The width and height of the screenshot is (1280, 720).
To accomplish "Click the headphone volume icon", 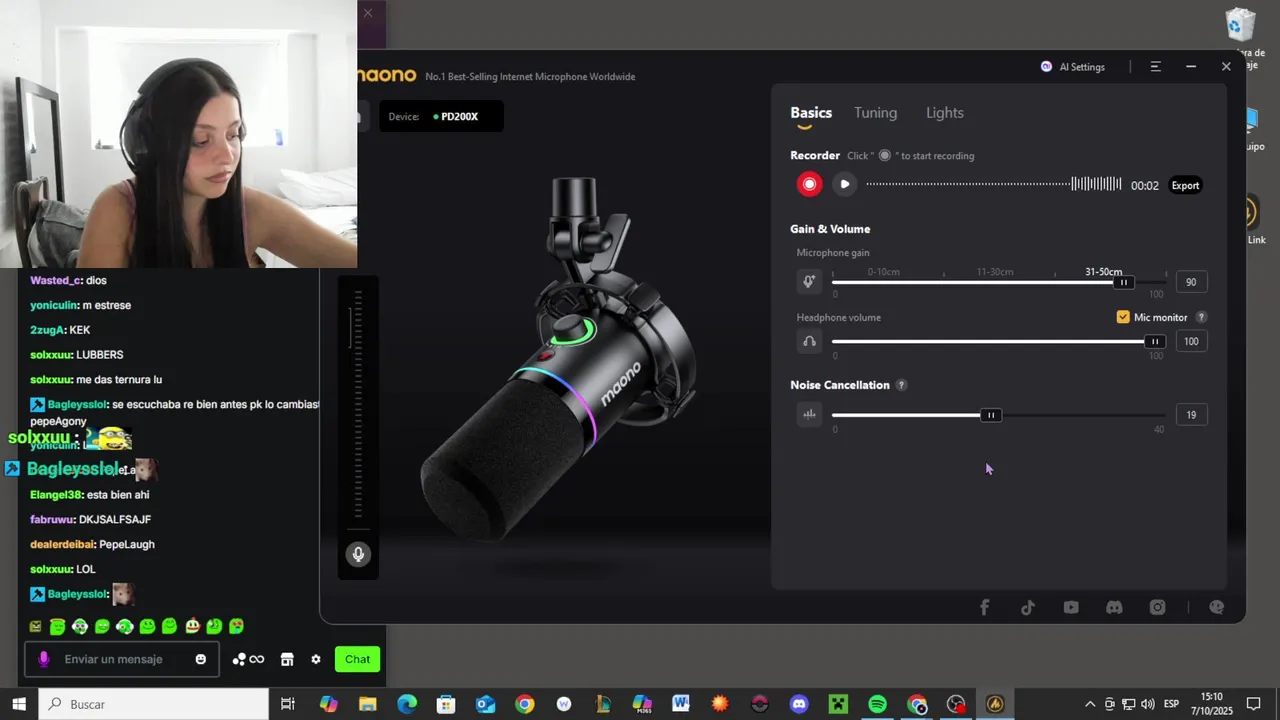I will 809,341.
